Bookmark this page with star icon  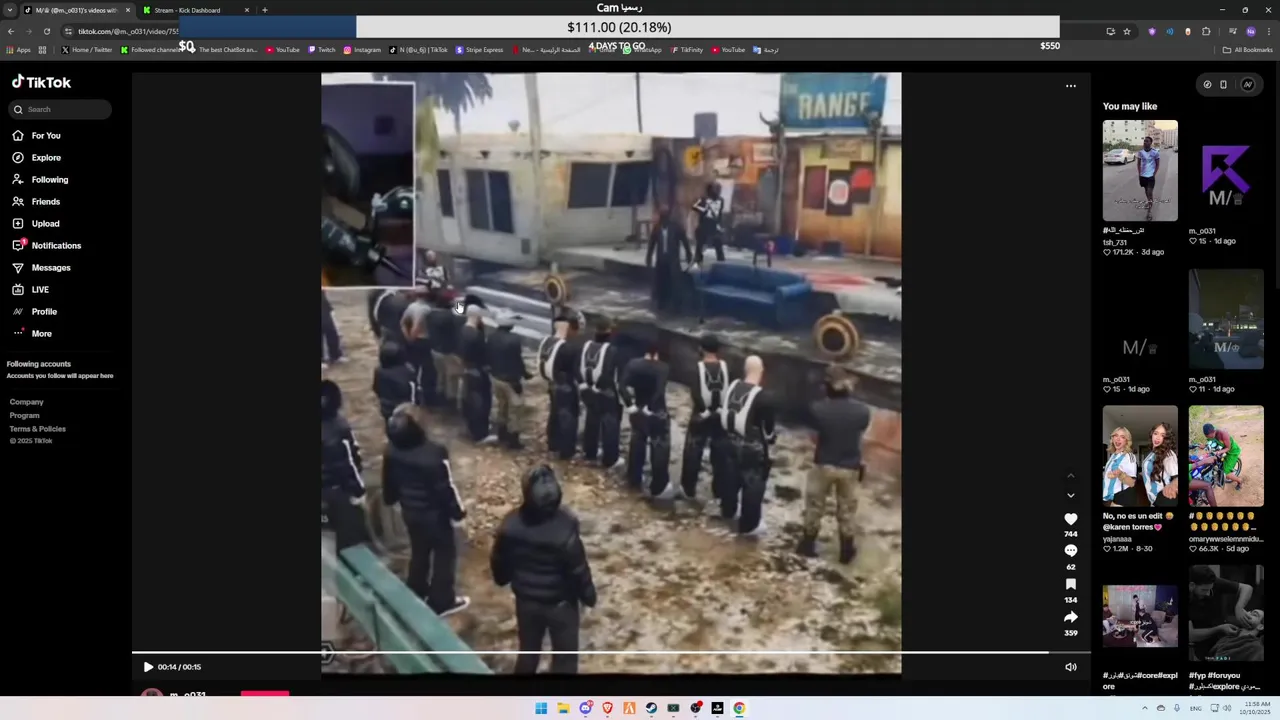[x=1127, y=31]
